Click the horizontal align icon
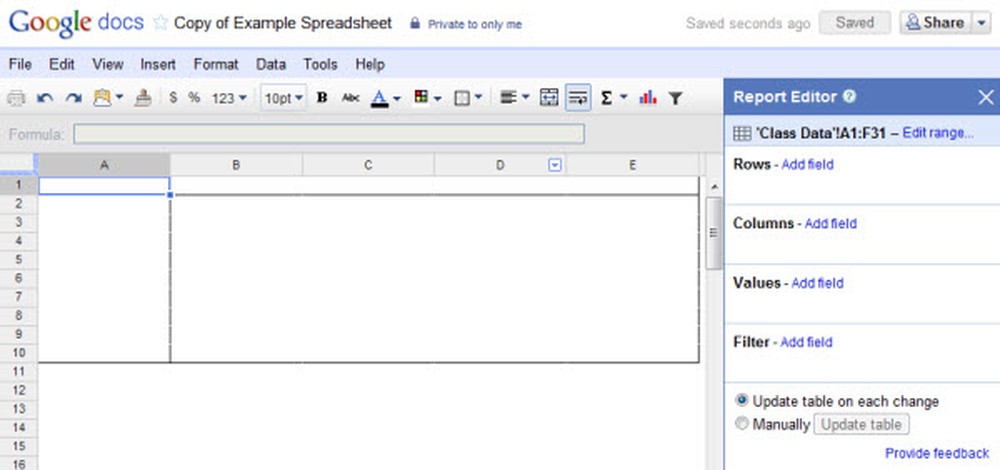The height and width of the screenshot is (470, 1000). point(508,98)
